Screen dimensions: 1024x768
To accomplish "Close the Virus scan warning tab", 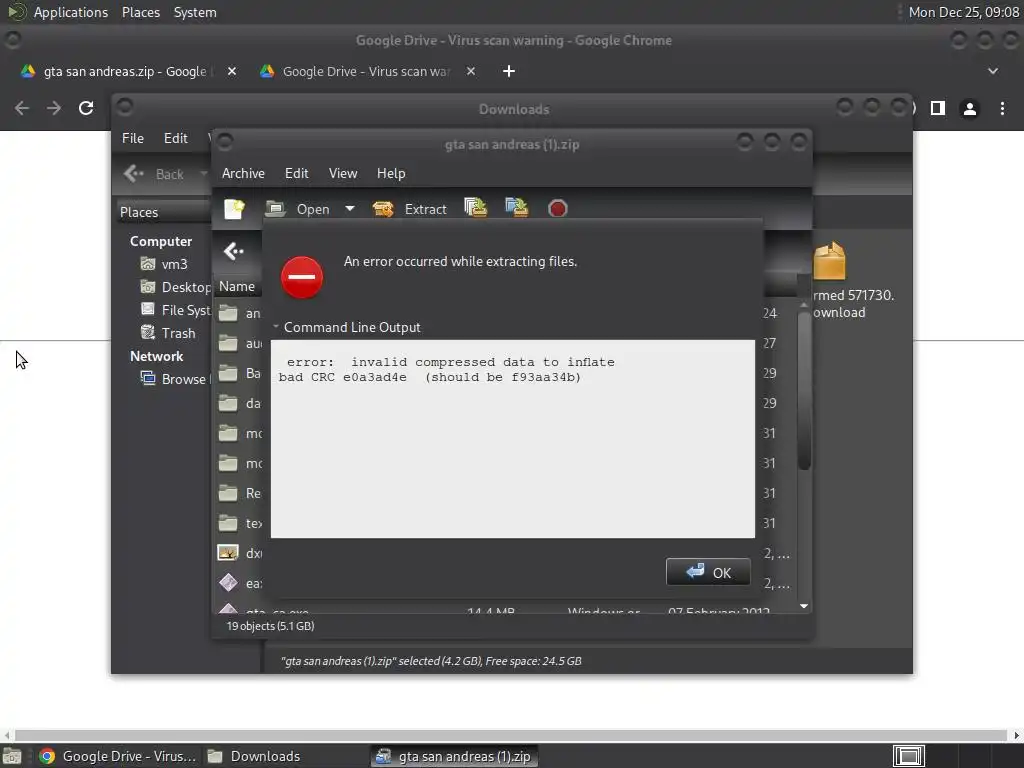I will click(x=471, y=71).
